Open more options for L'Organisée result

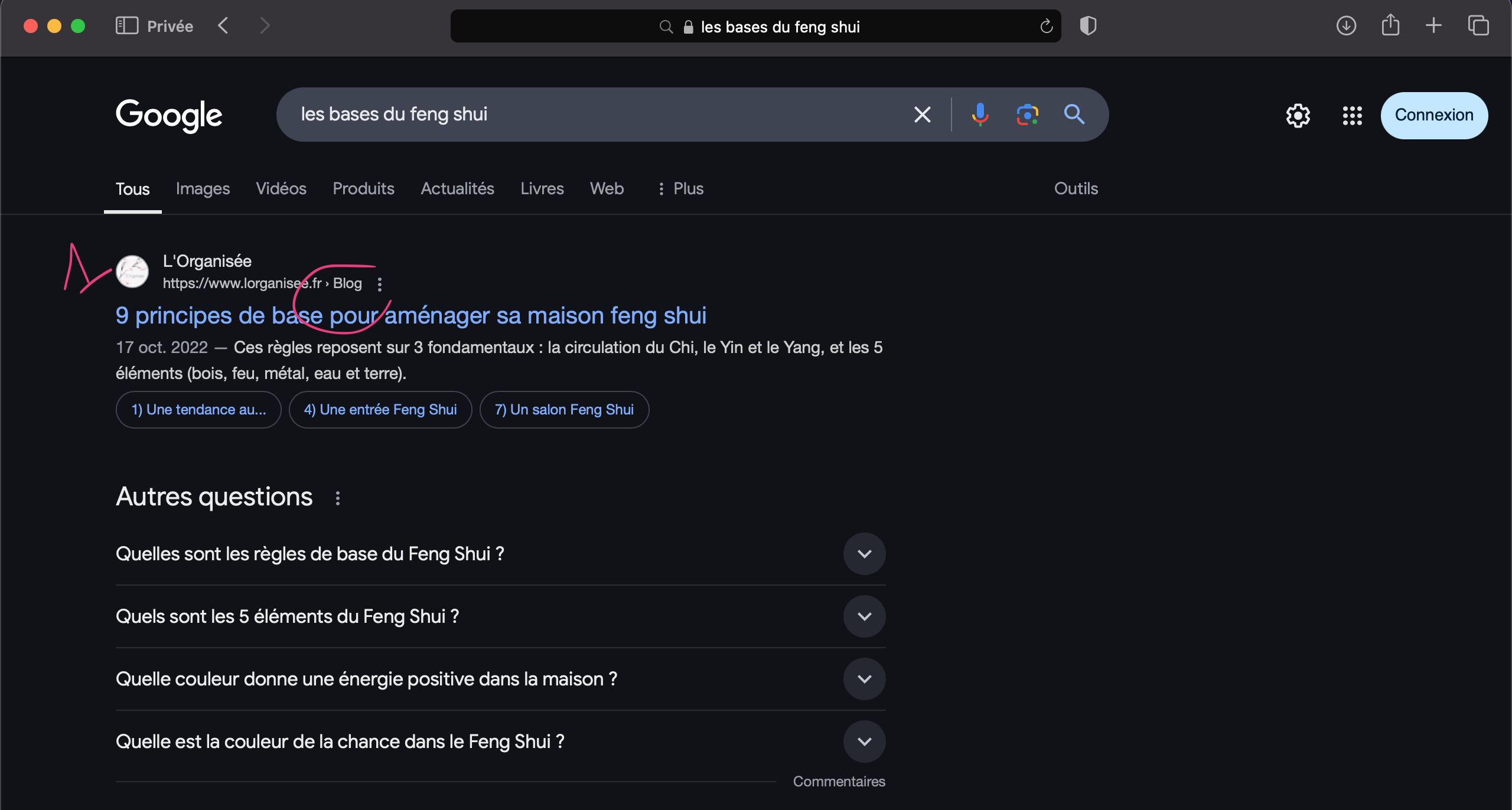click(x=380, y=285)
